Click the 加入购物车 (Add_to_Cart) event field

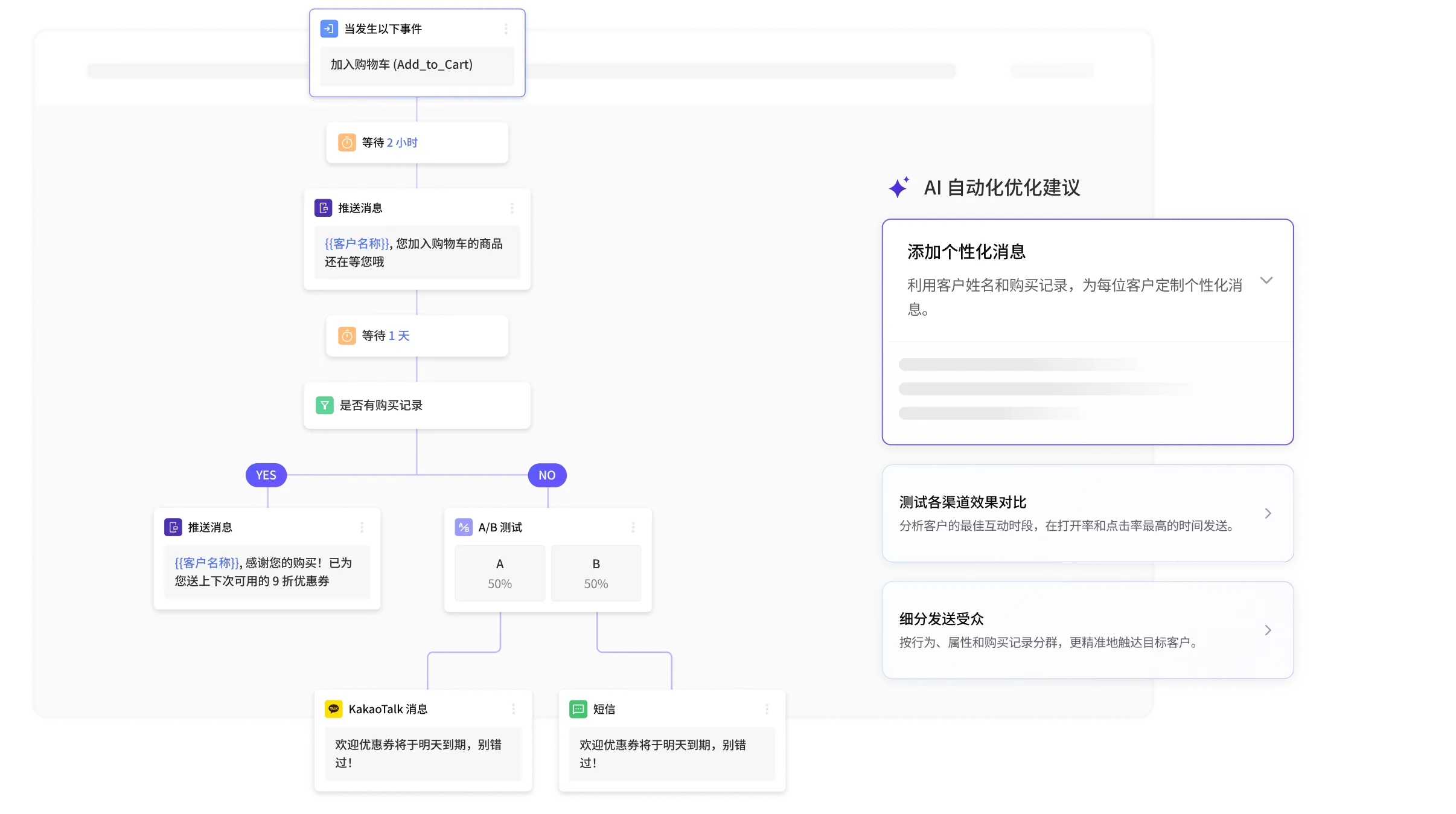pyautogui.click(x=417, y=65)
